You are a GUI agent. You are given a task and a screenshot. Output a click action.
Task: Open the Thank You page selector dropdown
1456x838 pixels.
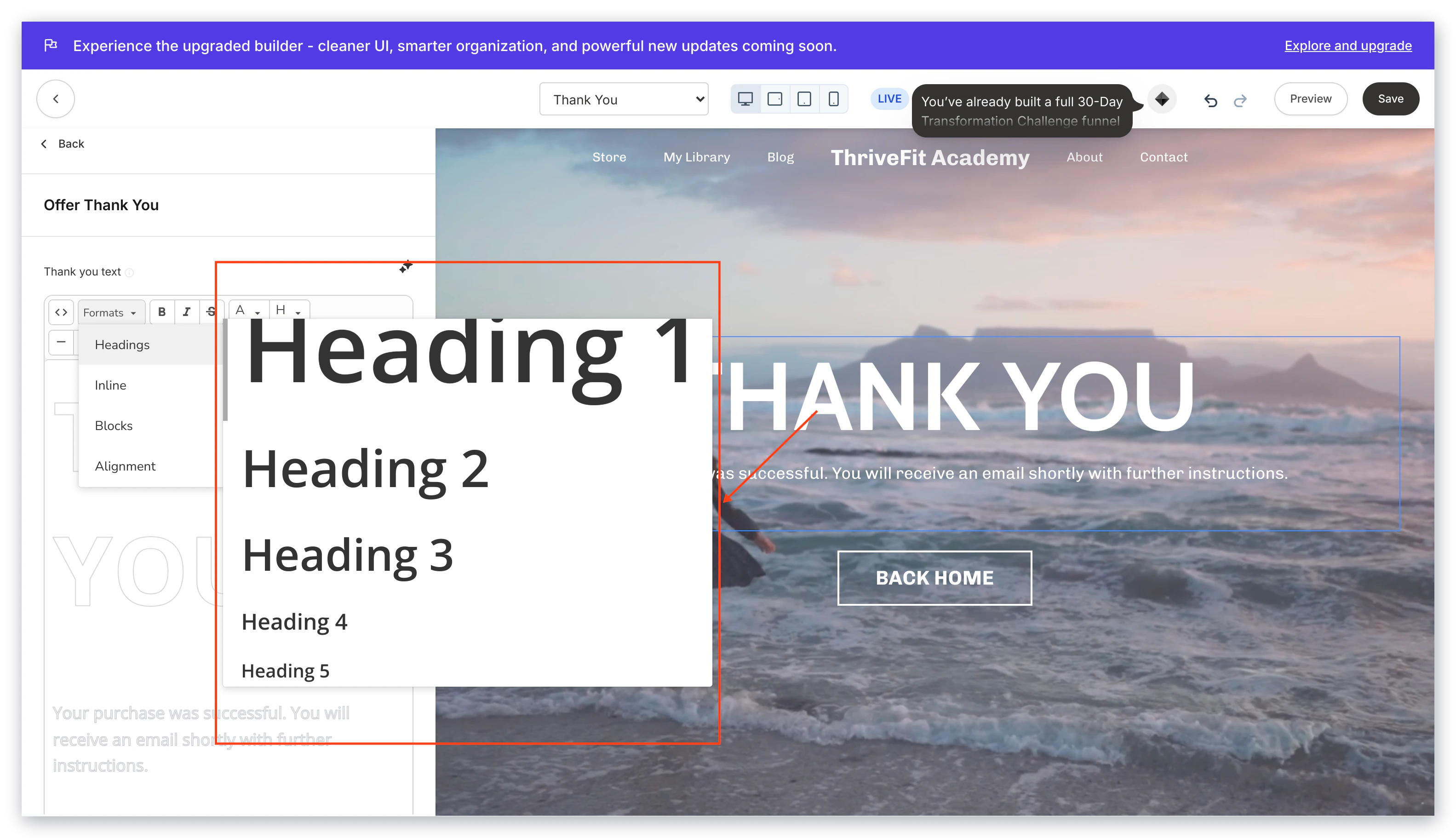click(623, 99)
